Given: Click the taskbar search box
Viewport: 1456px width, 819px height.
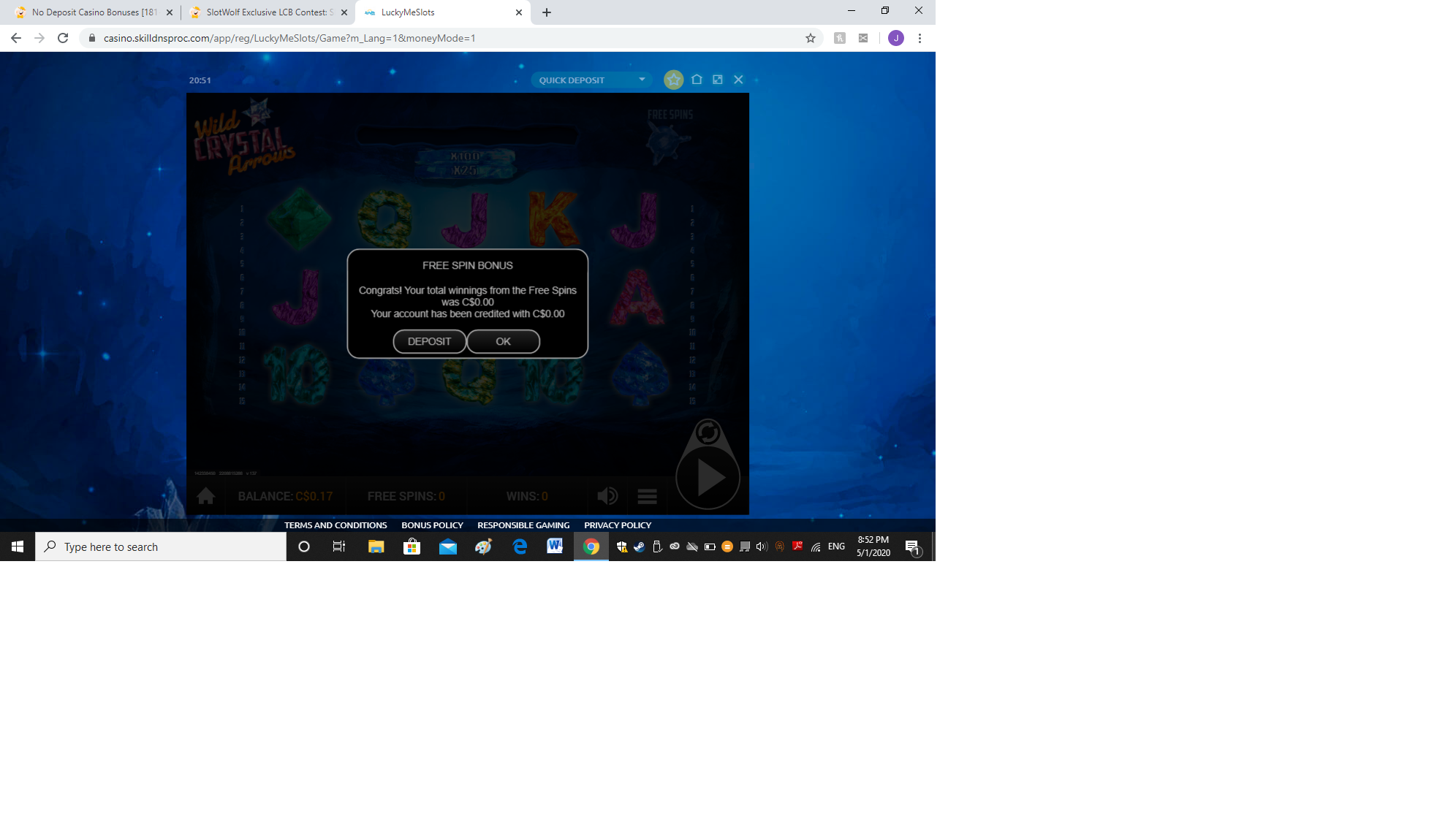Looking at the screenshot, I should point(161,546).
